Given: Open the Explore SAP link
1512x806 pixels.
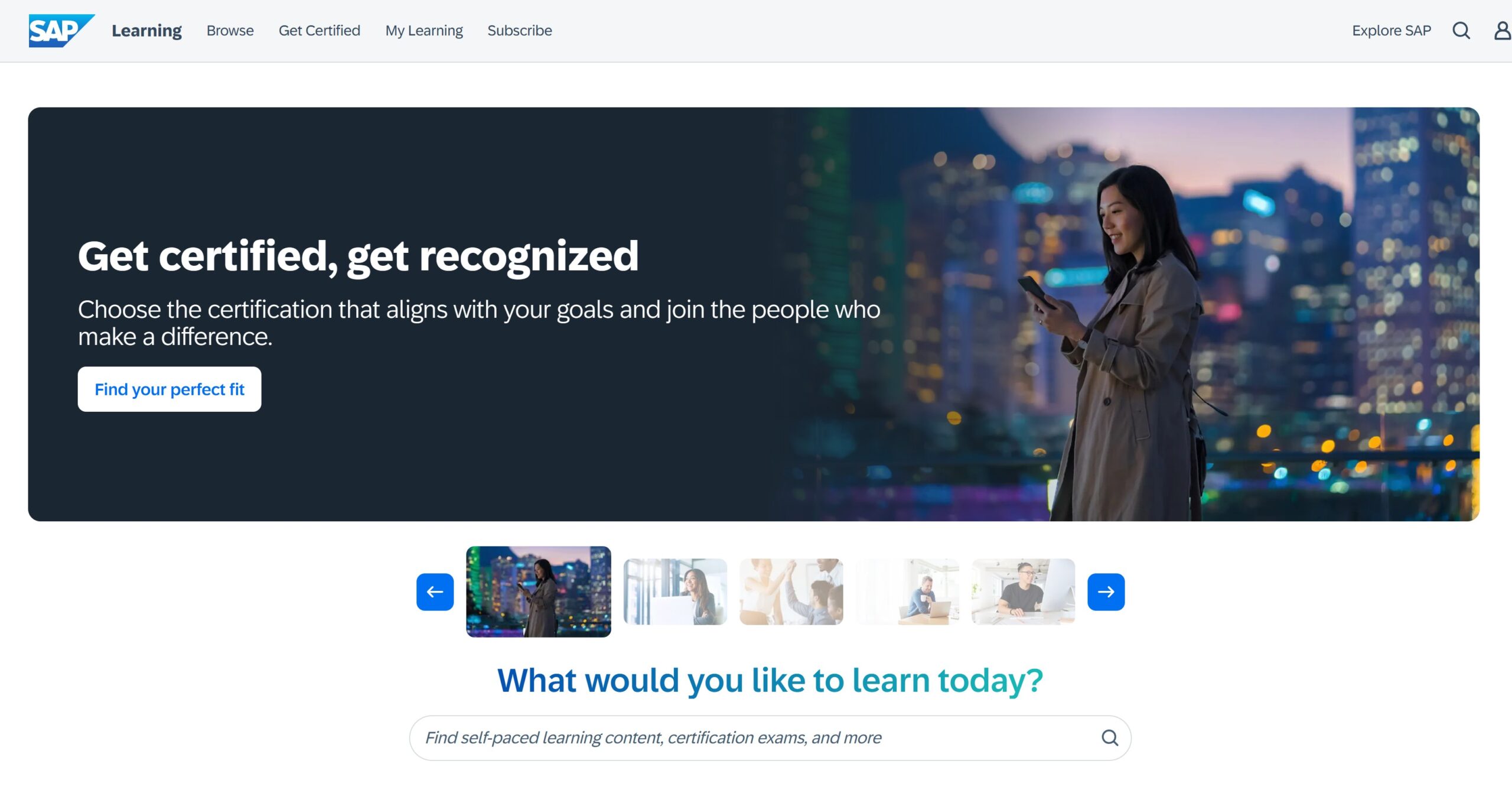Looking at the screenshot, I should [1391, 31].
